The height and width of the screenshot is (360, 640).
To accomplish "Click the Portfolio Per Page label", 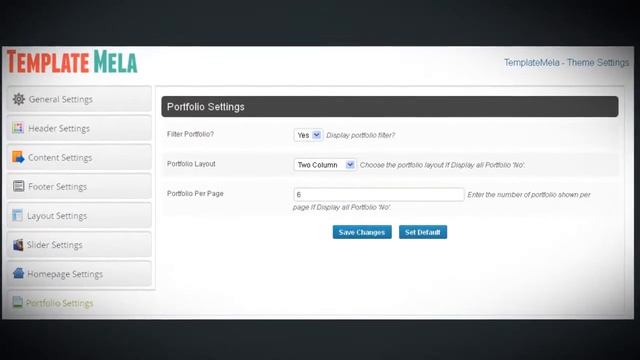I will (x=195, y=193).
